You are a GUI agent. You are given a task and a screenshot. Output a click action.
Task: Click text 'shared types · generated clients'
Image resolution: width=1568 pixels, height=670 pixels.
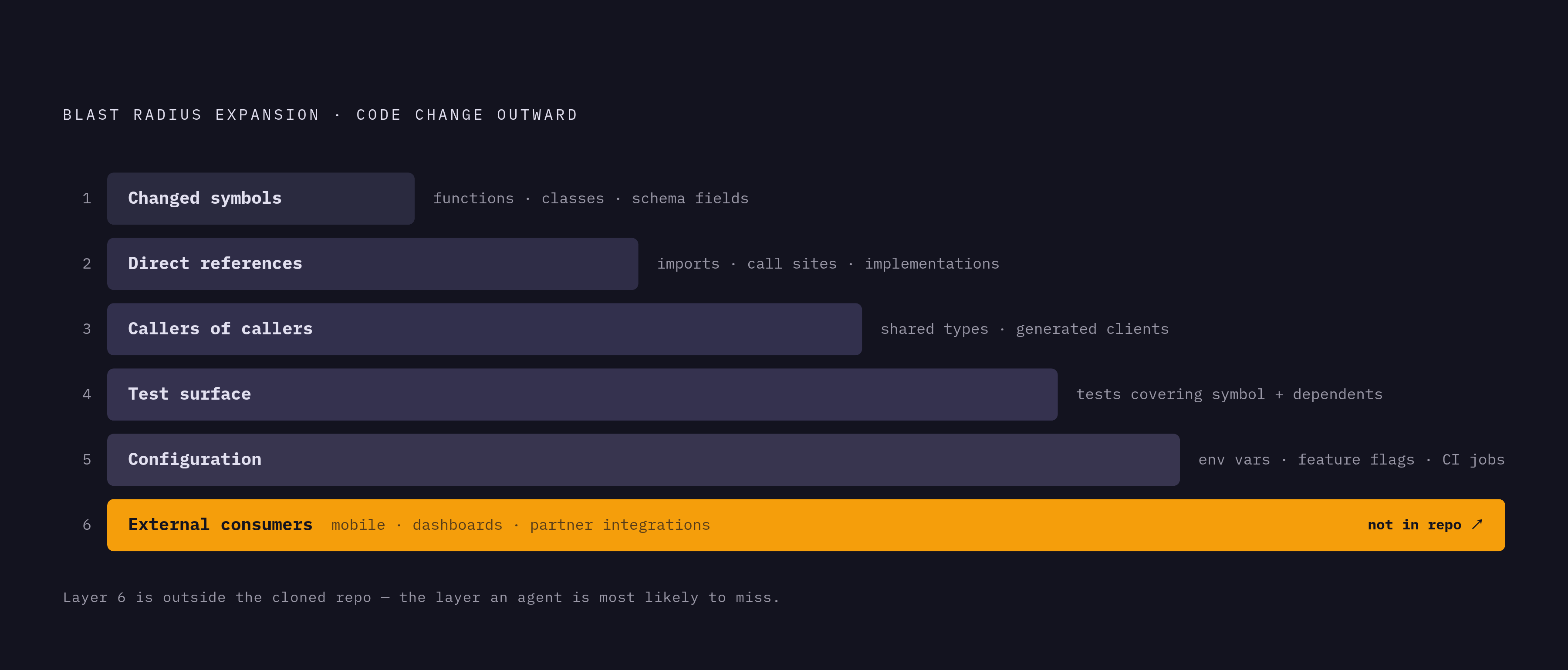(x=1024, y=329)
